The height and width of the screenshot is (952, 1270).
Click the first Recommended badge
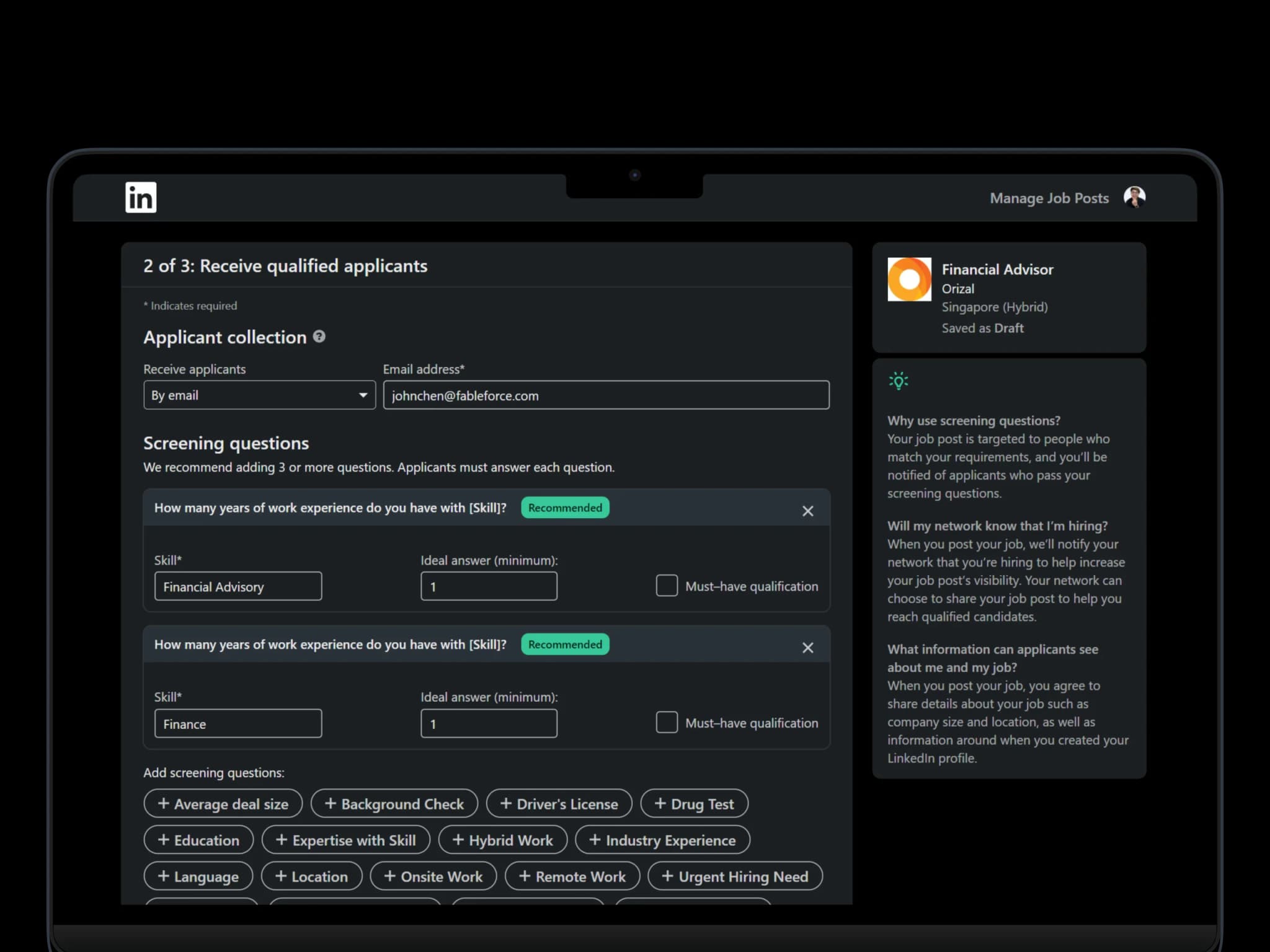pyautogui.click(x=565, y=508)
